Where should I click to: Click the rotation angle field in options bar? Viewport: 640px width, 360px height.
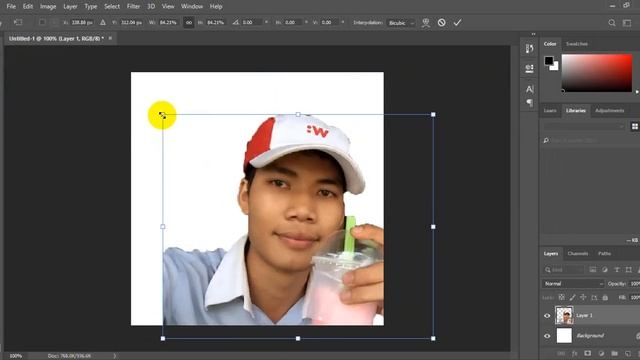coord(252,23)
